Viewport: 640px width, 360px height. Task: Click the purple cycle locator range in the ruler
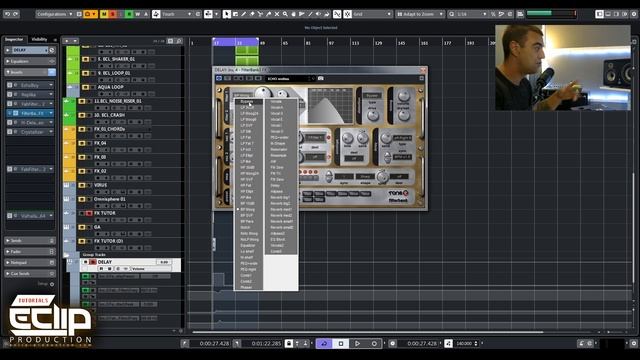point(236,42)
